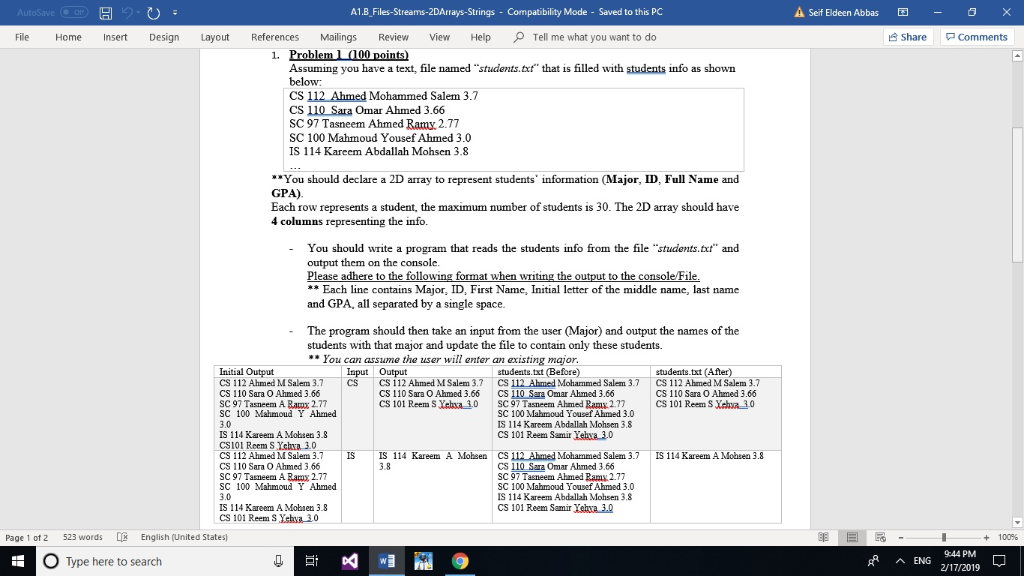Image resolution: width=1024 pixels, height=576 pixels.
Task: Click Print Layout view toggle
Action: (852, 537)
